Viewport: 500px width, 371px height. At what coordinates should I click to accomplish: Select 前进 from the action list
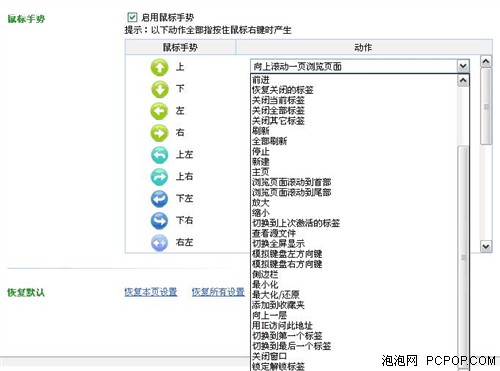pyautogui.click(x=261, y=80)
